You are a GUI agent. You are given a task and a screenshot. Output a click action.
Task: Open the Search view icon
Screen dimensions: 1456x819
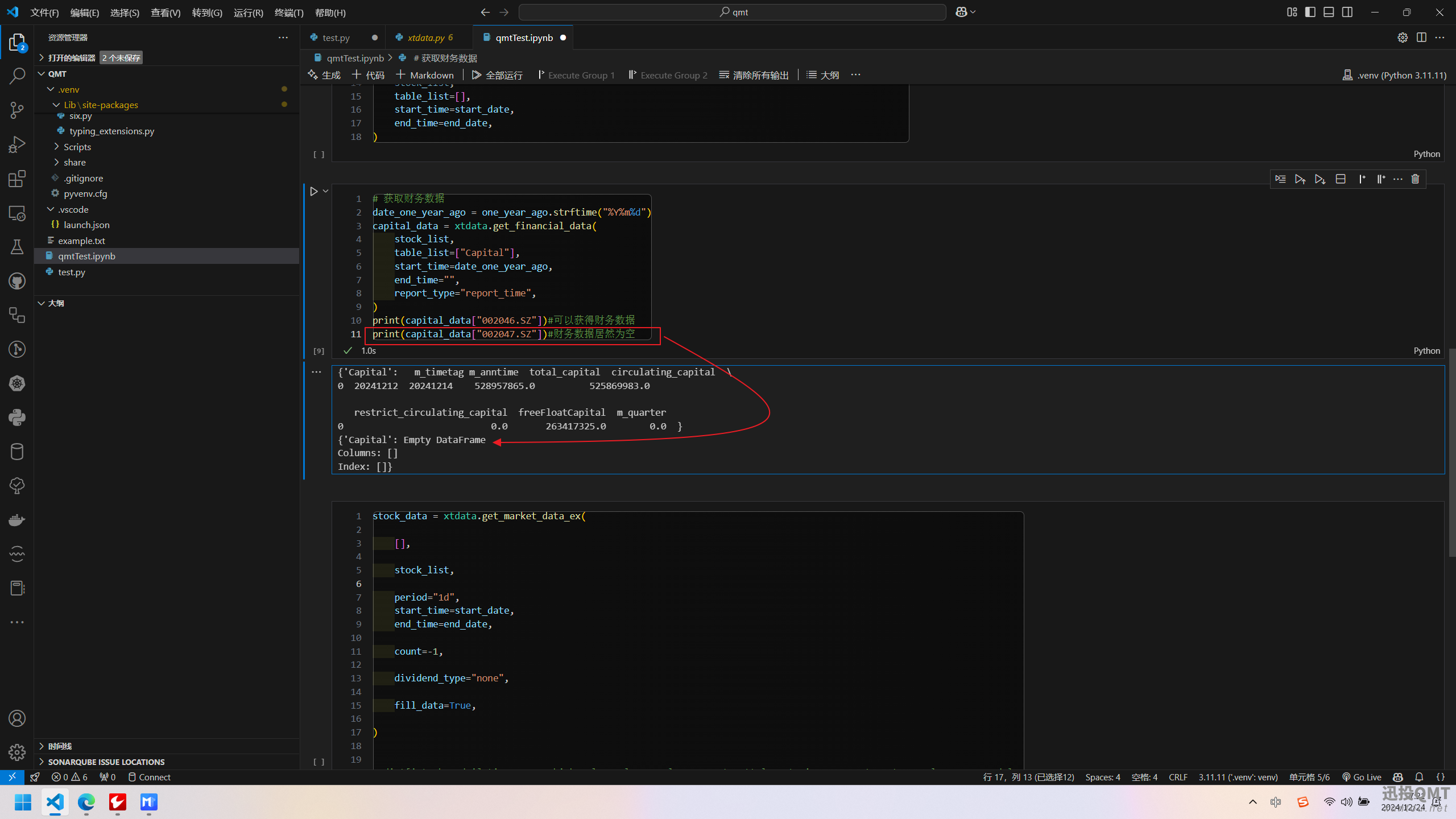17,76
